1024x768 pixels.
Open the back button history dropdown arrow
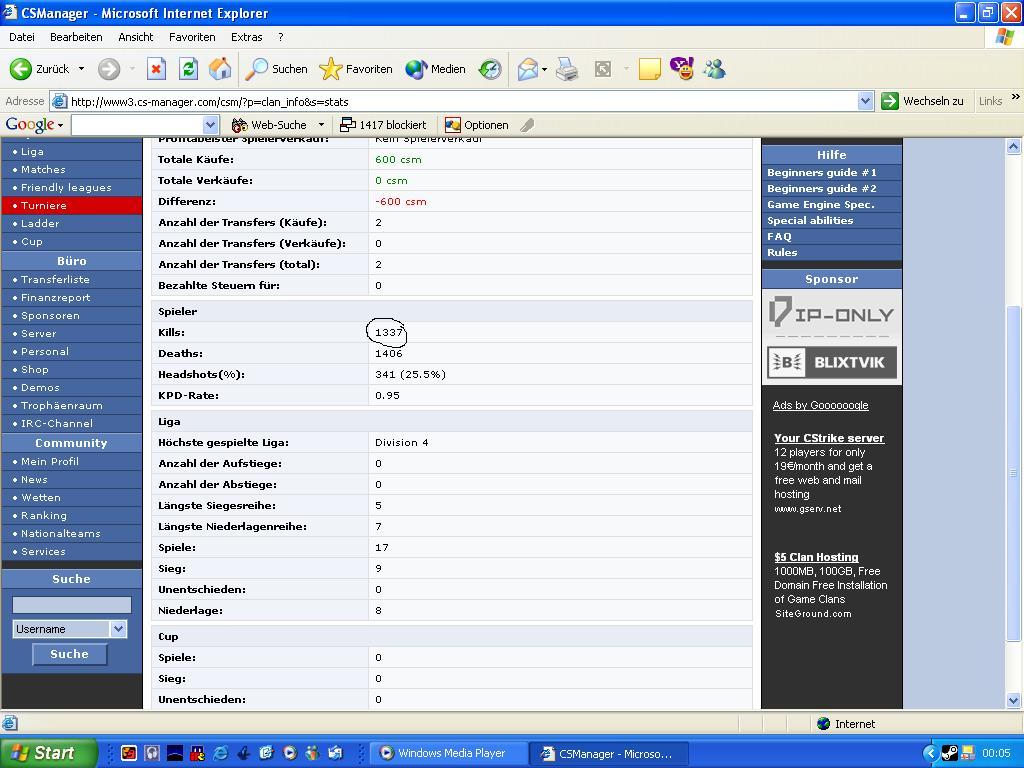click(82, 69)
